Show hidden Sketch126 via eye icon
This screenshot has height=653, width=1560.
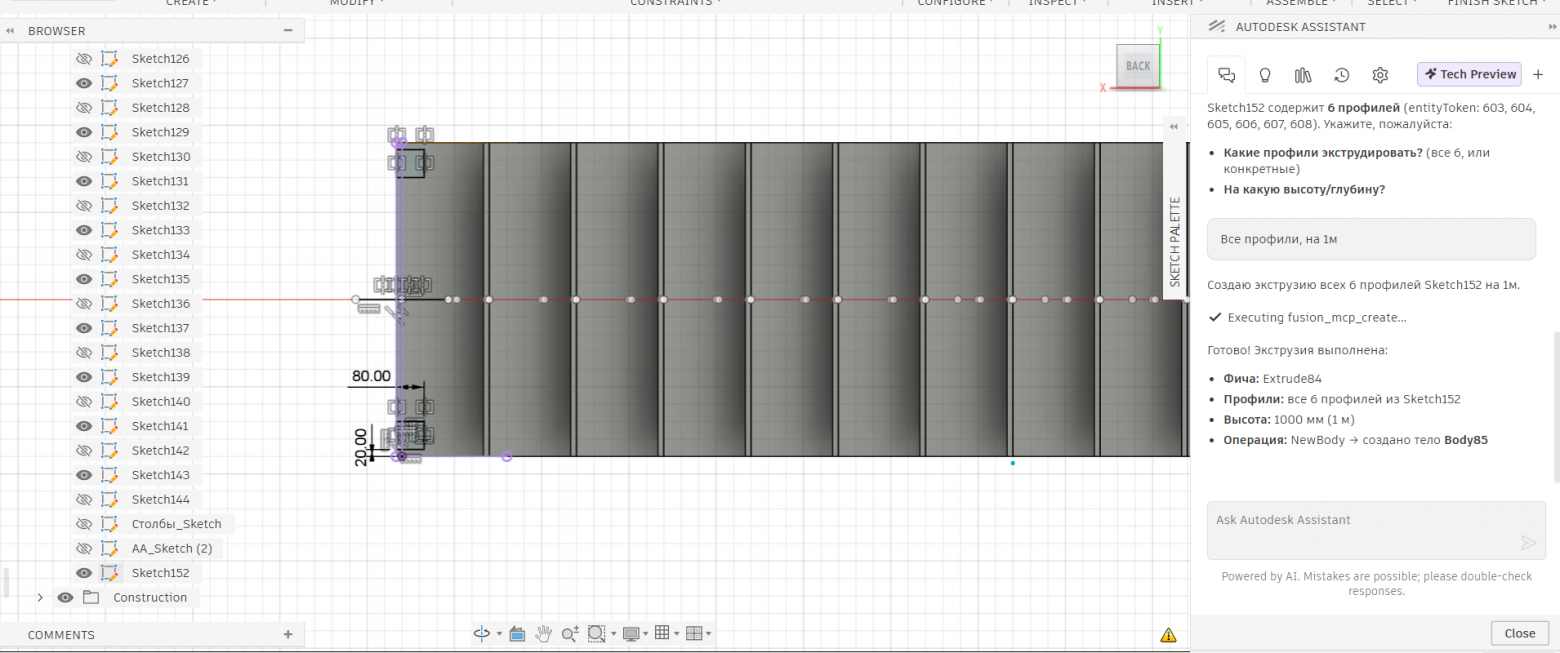[84, 59]
